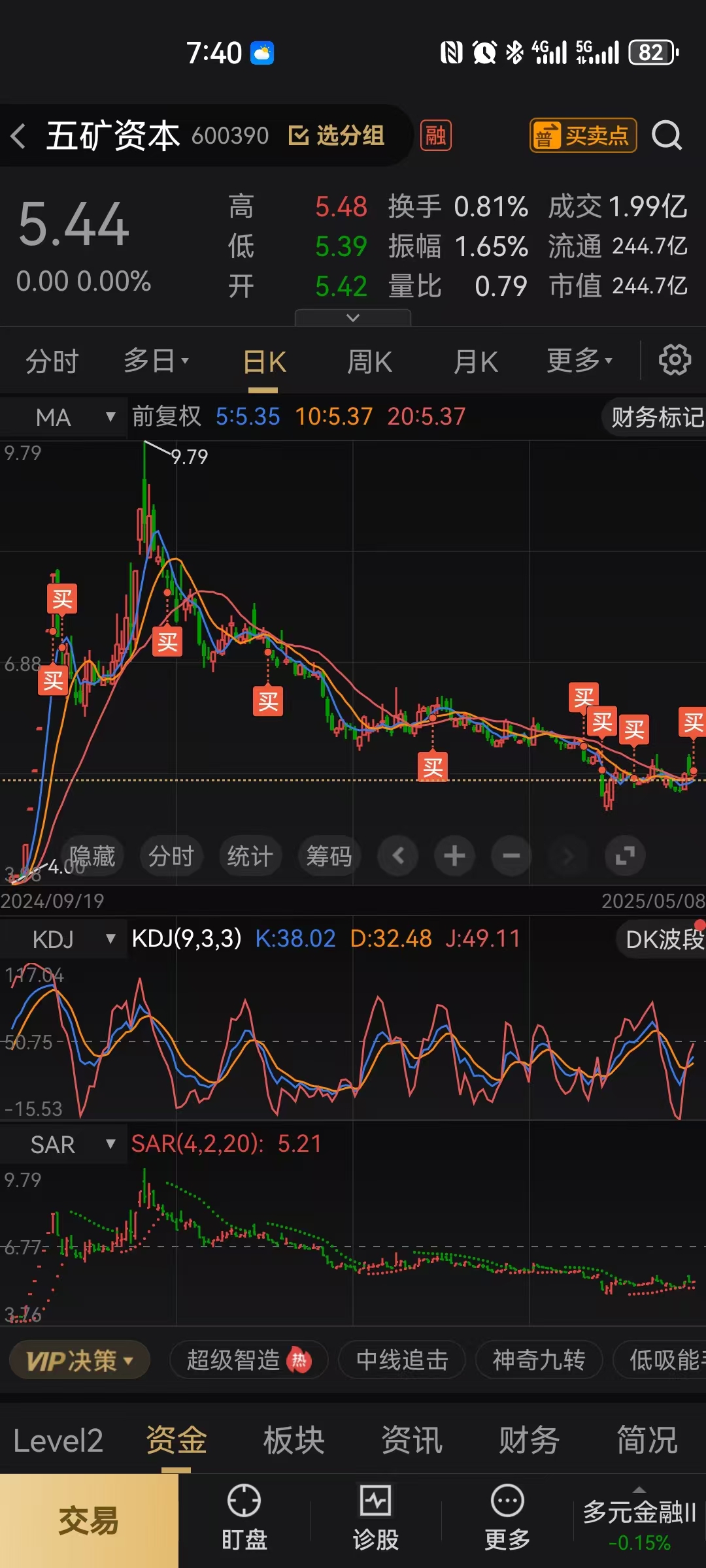The width and height of the screenshot is (706, 1568).
Task: Open the 多日 multi-day dropdown
Action: click(x=156, y=361)
